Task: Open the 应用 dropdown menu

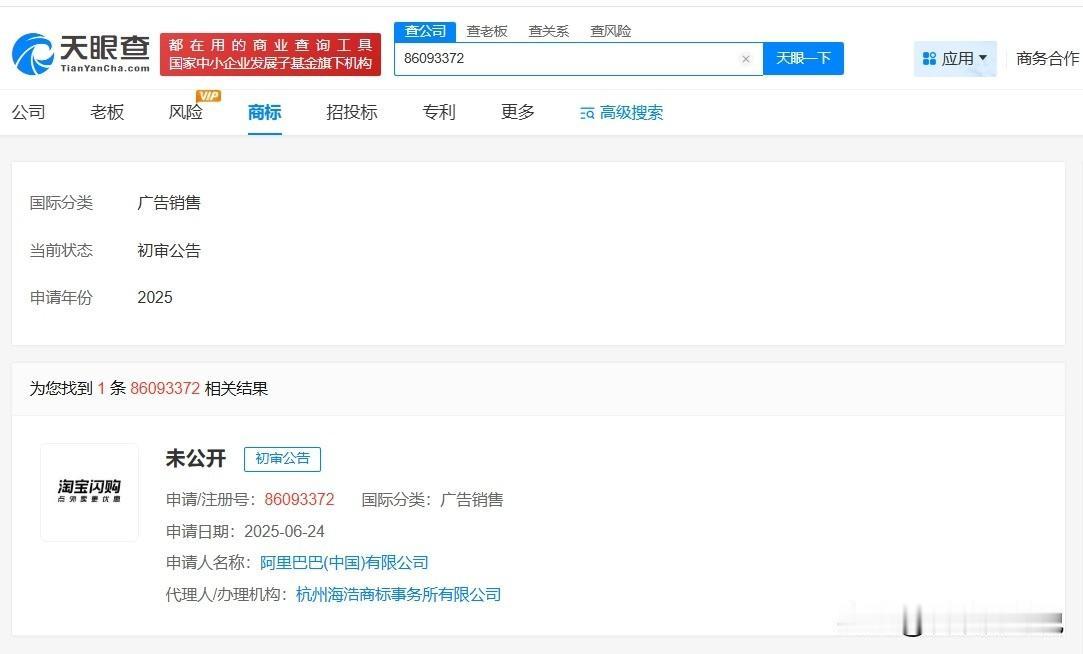Action: coord(955,59)
